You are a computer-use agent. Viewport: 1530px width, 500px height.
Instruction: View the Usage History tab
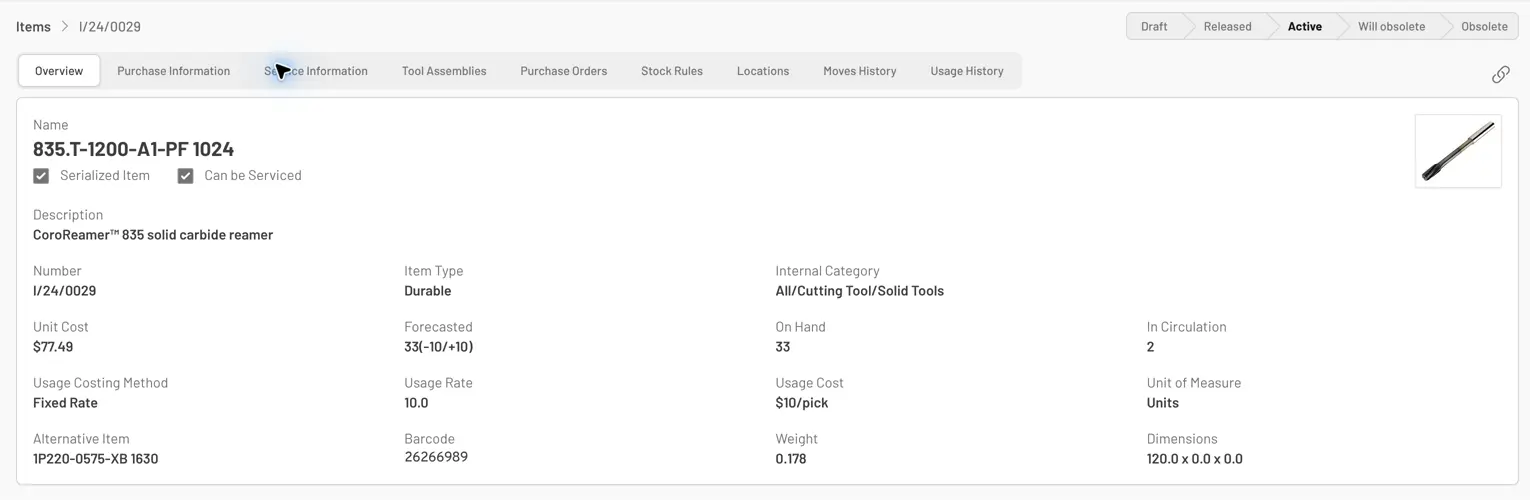coord(967,71)
